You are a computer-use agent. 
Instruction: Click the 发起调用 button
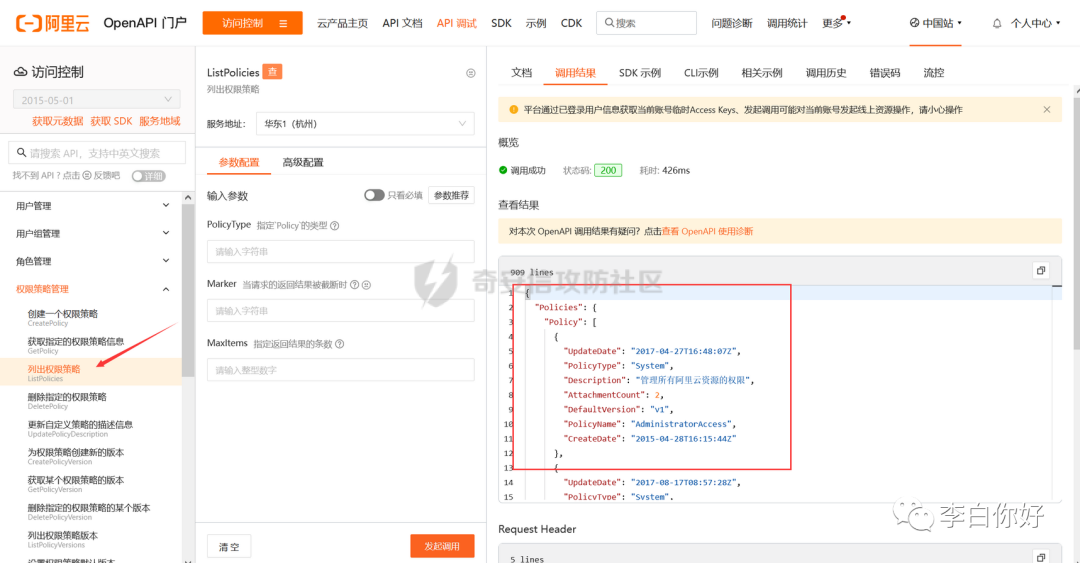pos(442,546)
